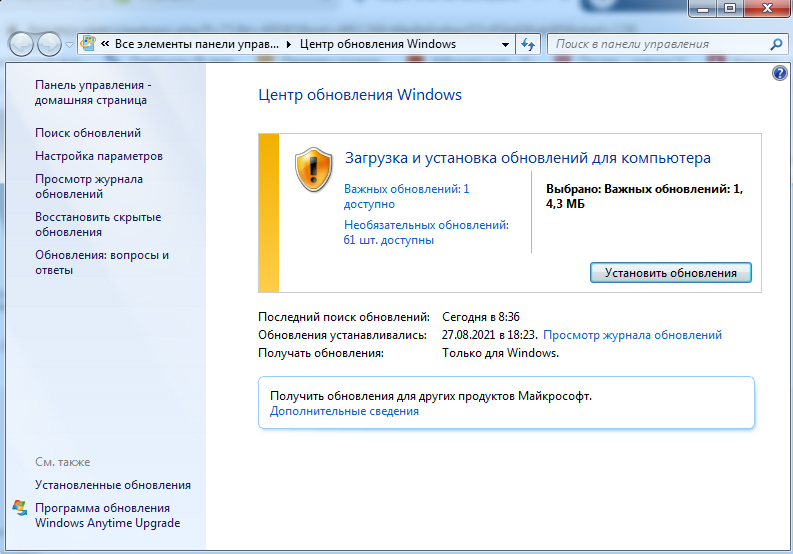793x554 pixels.
Task: Click the Refresh icon beside address bar
Action: tap(530, 44)
